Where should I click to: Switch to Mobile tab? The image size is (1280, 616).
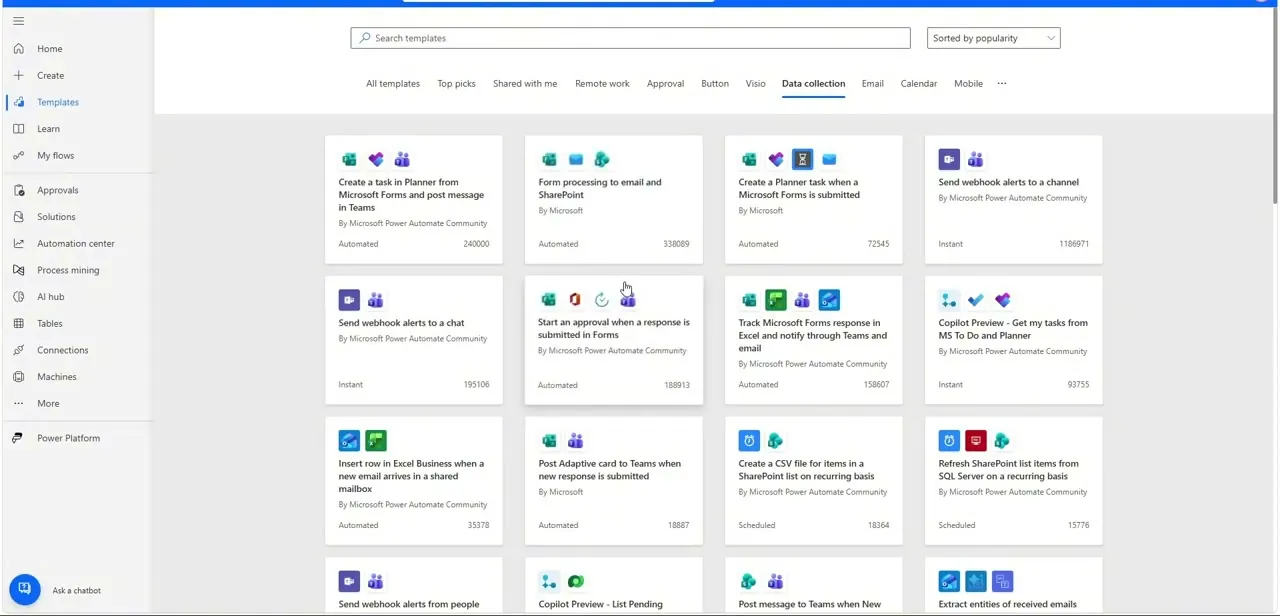pyautogui.click(x=968, y=83)
